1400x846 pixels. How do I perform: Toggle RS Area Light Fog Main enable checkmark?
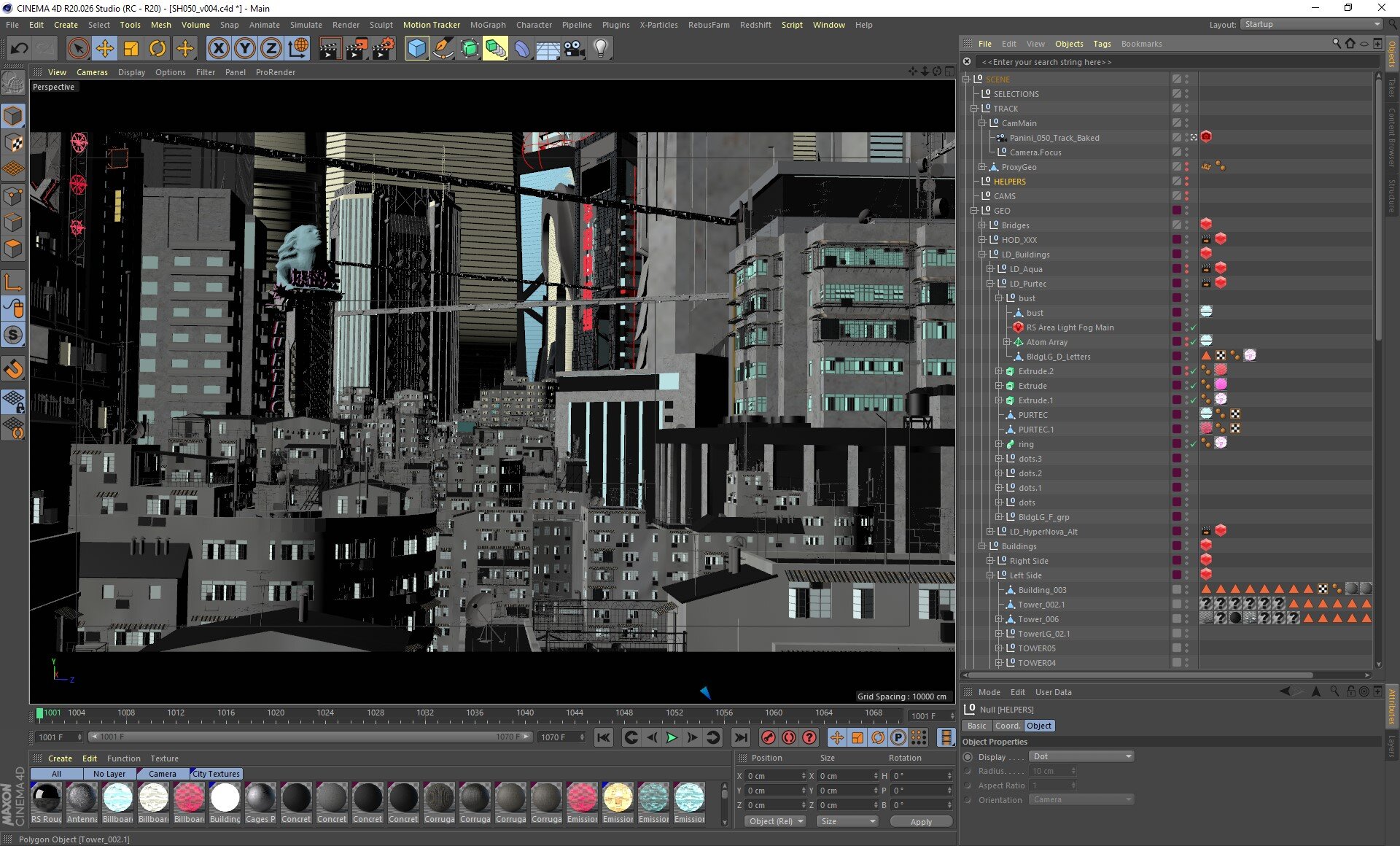[1194, 327]
